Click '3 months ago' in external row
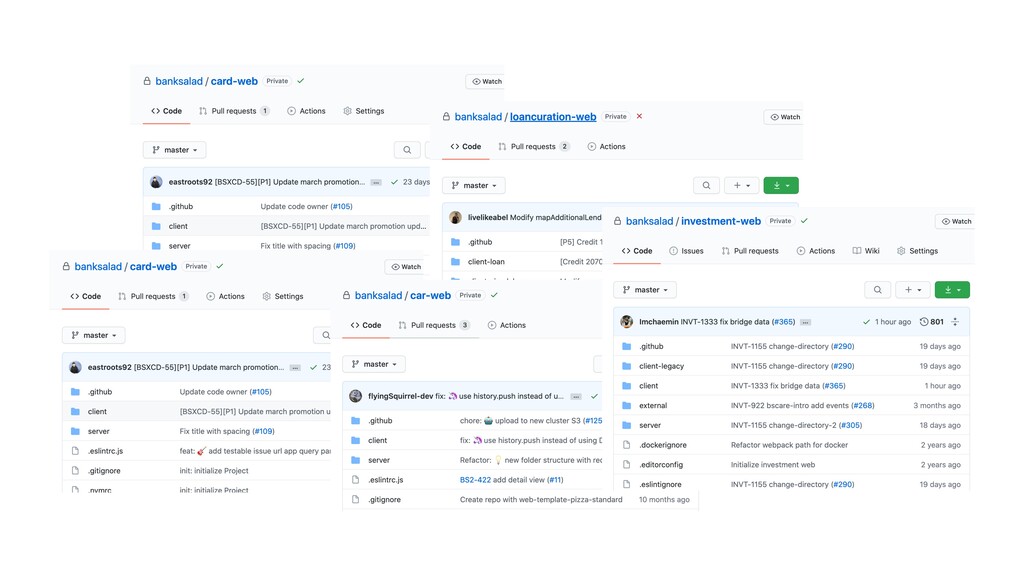Viewport: 1024px width, 576px height. point(936,406)
